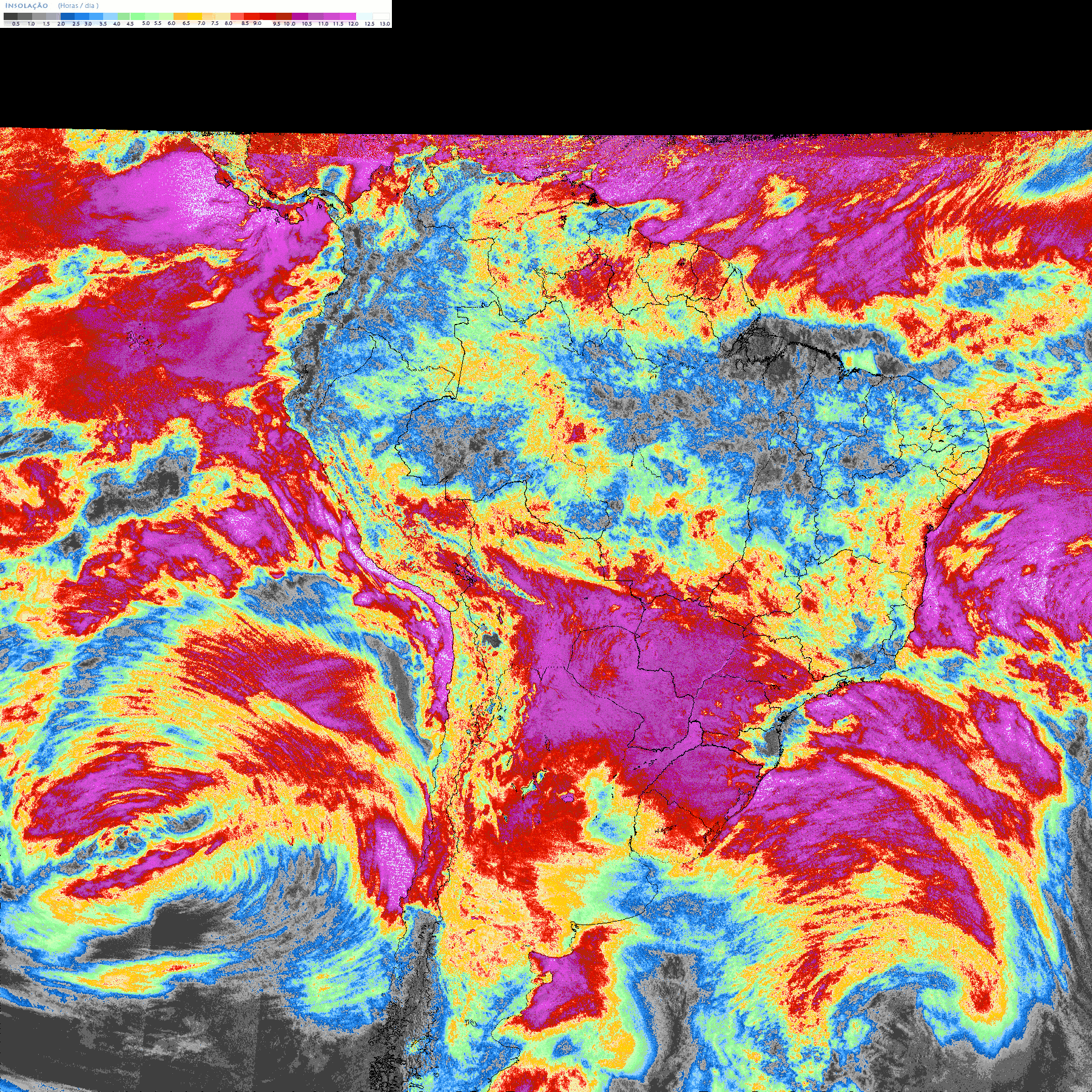Click the INSOLAÇÃO legend title
Image resolution: width=1092 pixels, height=1092 pixels.
27,5
